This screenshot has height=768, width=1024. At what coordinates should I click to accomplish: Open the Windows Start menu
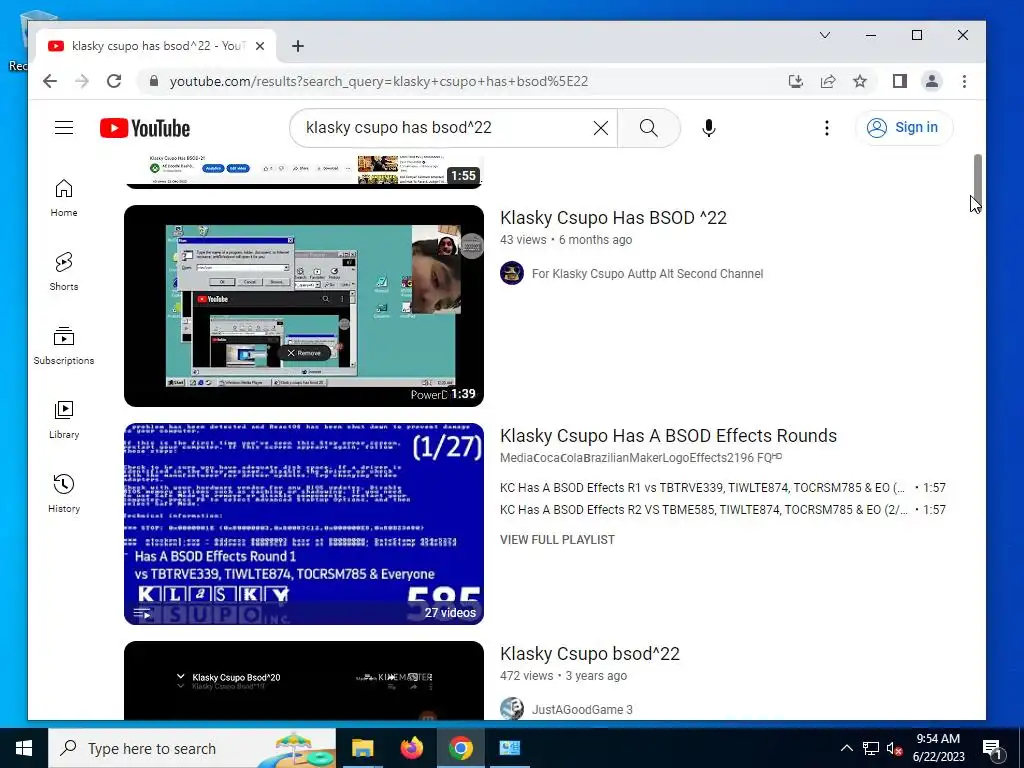(24, 748)
